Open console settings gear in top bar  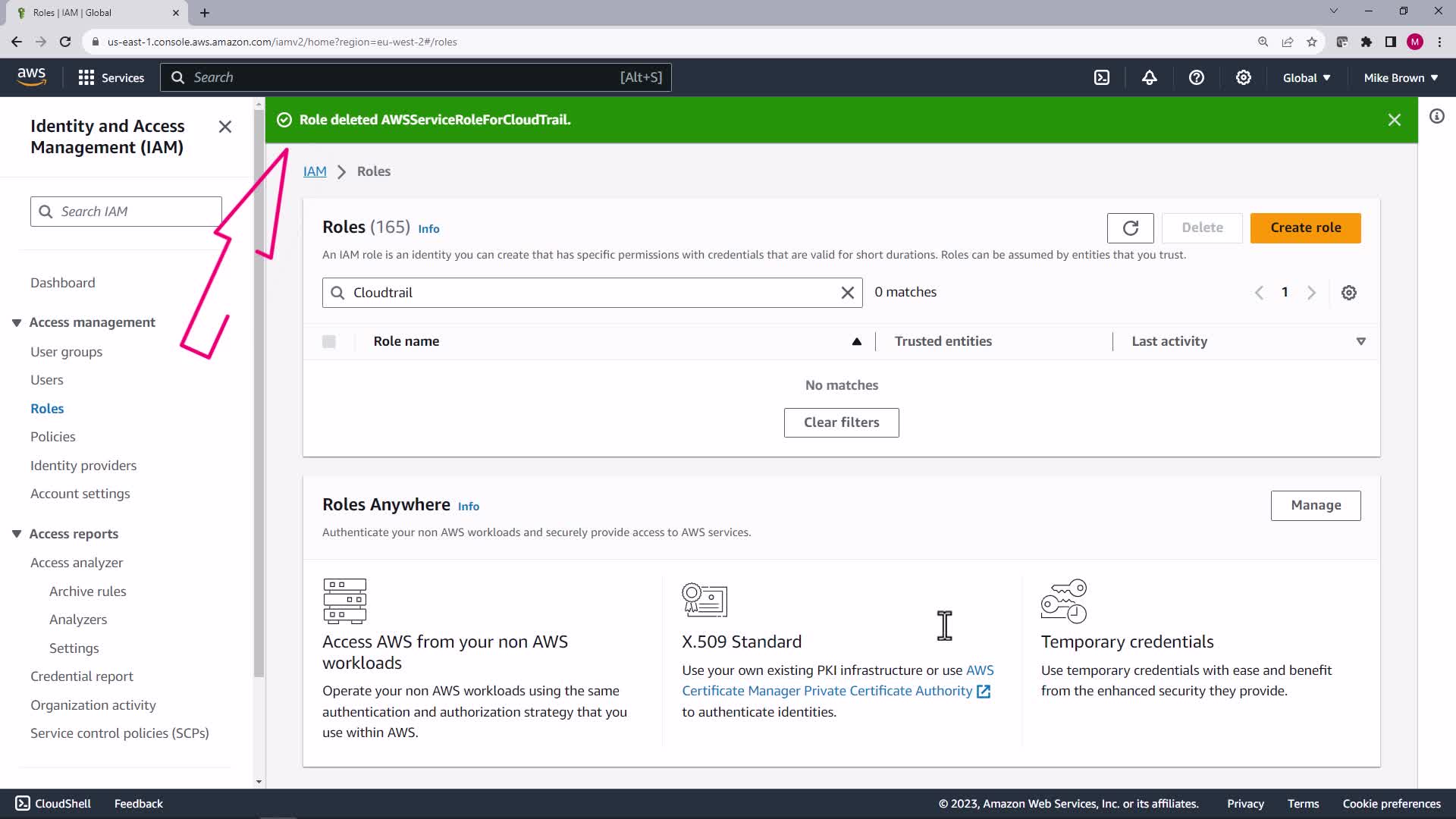(x=1244, y=77)
